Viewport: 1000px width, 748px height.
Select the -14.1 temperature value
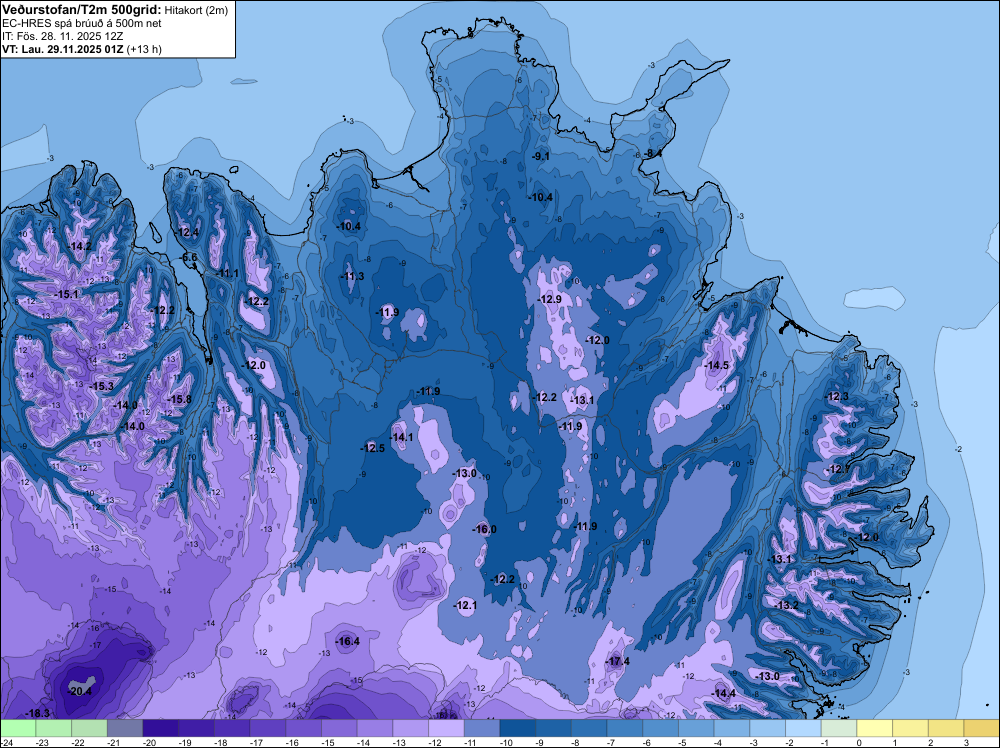[x=402, y=437]
